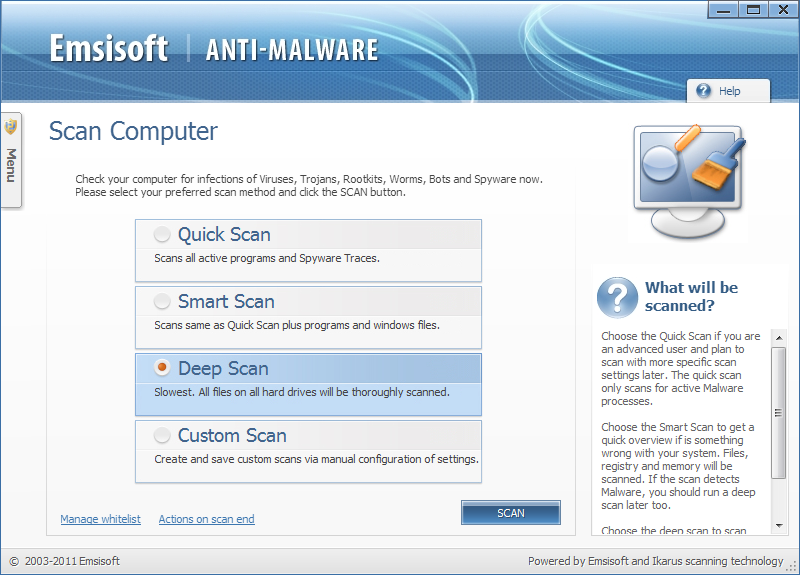Click the question mark icon on the Help tab
The height and width of the screenshot is (575, 800).
tap(703, 91)
